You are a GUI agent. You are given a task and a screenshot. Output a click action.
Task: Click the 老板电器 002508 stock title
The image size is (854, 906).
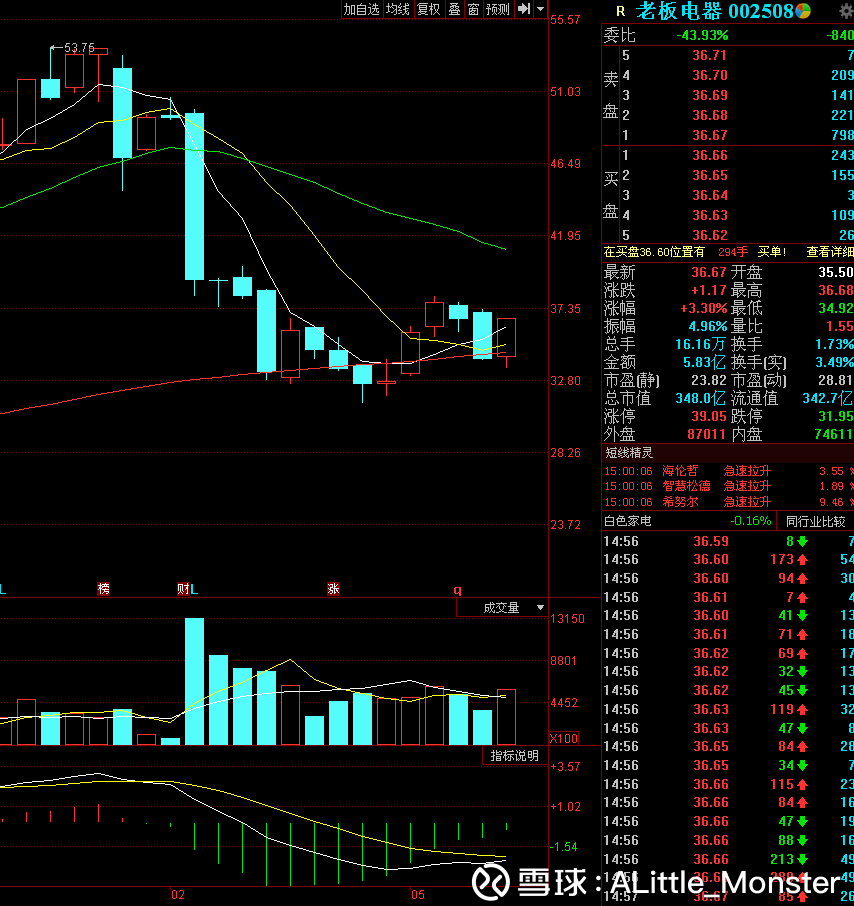714,11
